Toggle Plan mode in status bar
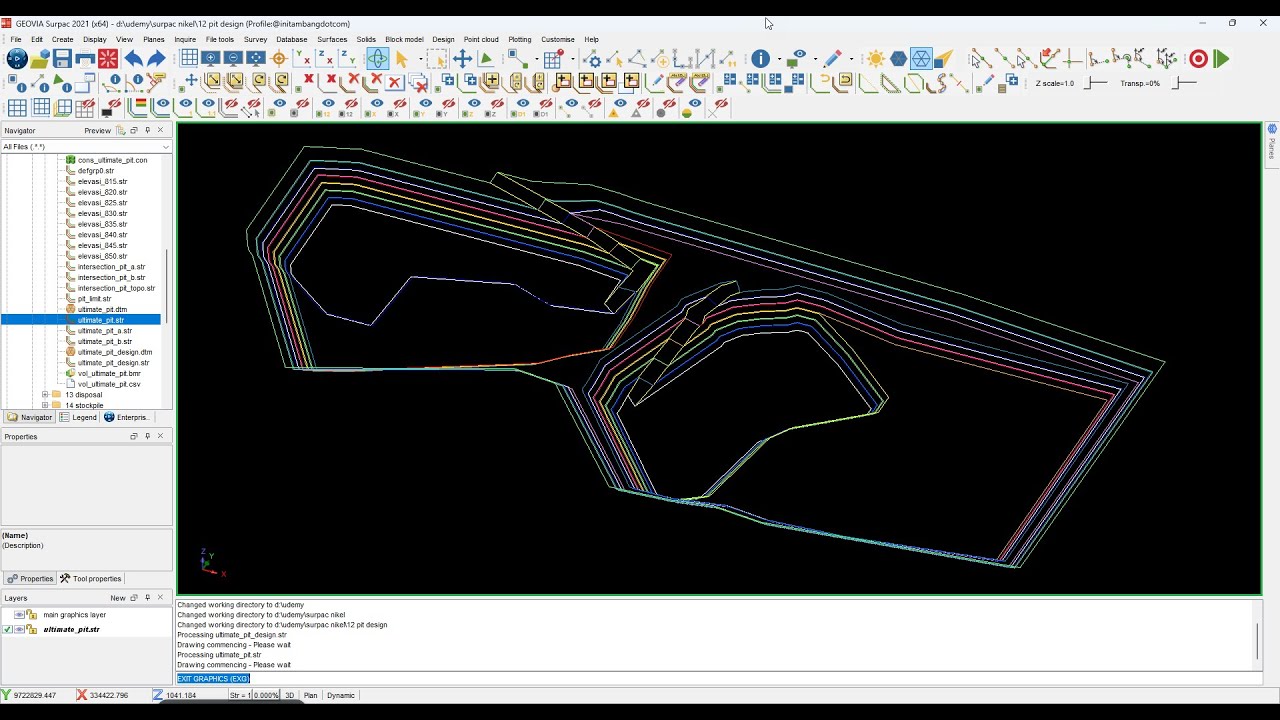The width and height of the screenshot is (1280, 720). 310,695
